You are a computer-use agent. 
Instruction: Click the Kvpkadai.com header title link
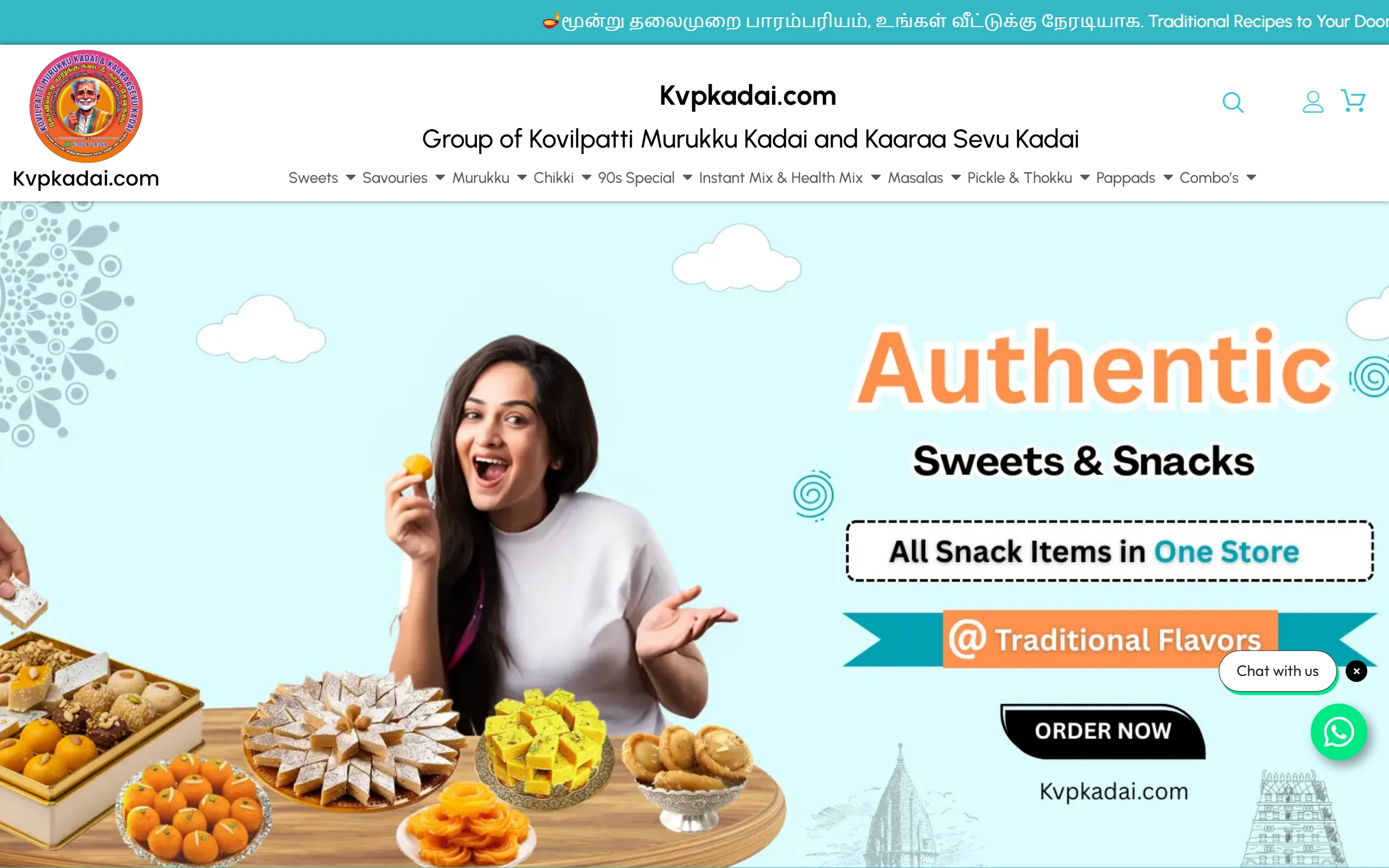748,95
